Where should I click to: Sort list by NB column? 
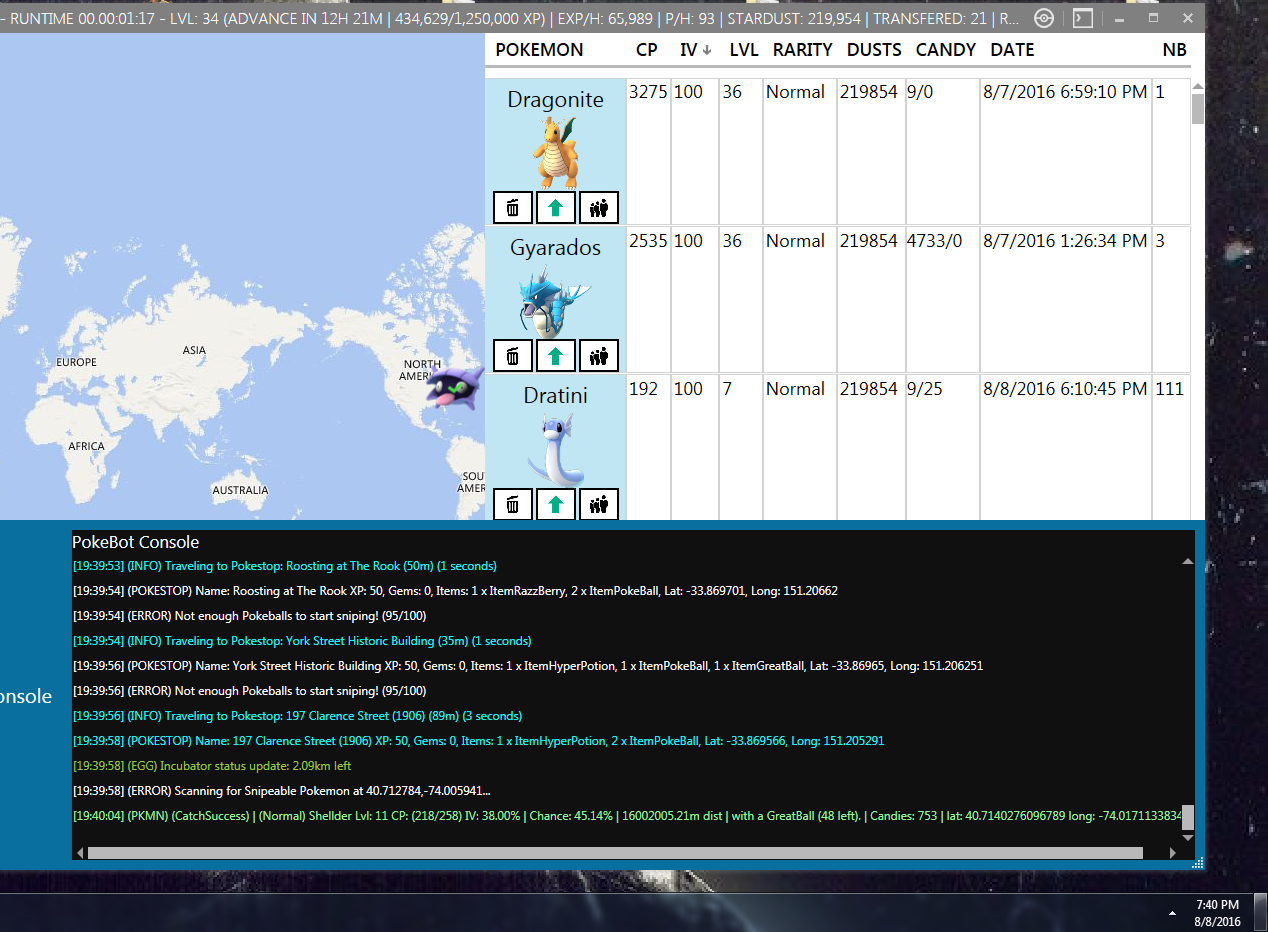(x=1174, y=50)
